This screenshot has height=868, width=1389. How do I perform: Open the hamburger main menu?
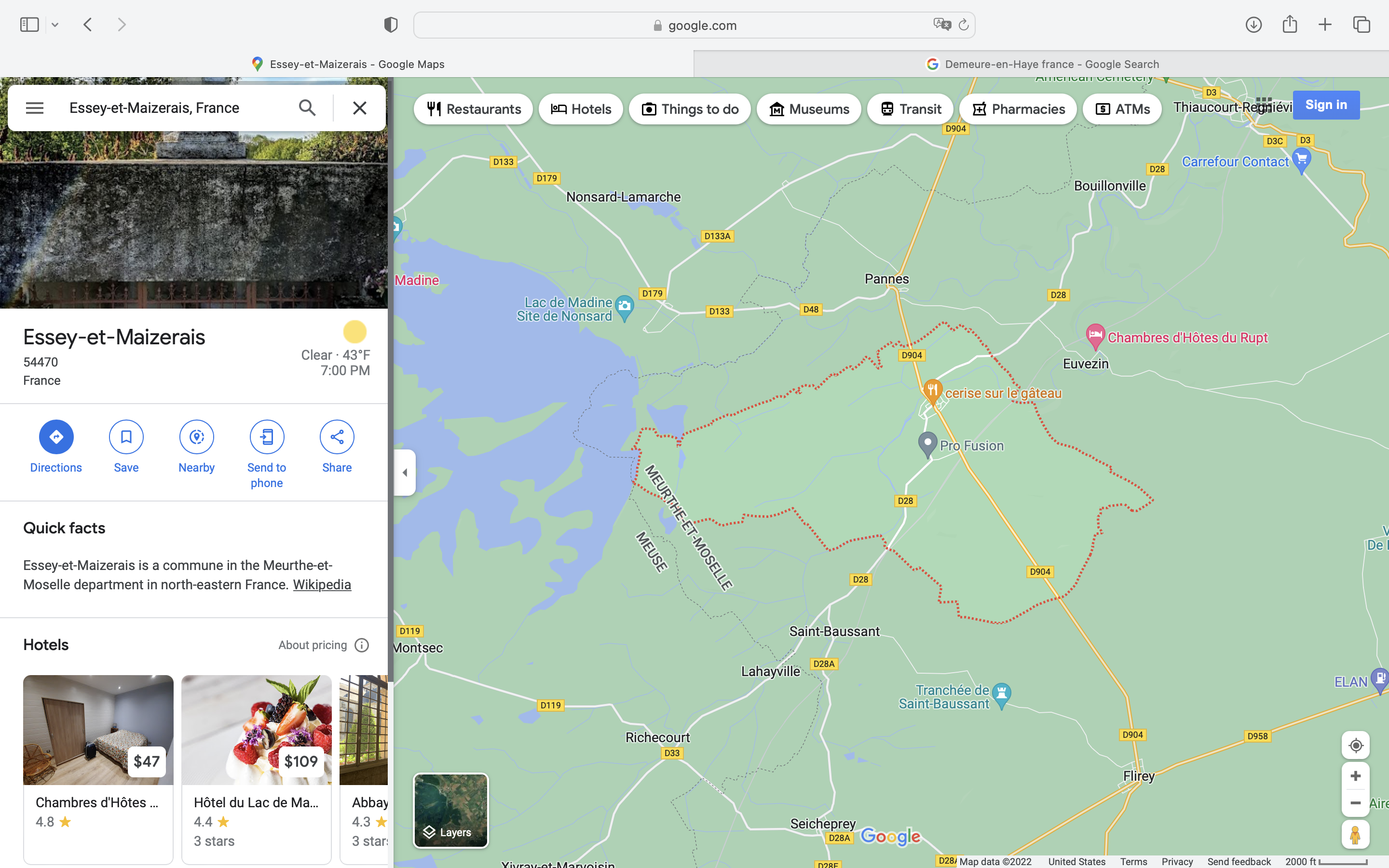(34, 108)
